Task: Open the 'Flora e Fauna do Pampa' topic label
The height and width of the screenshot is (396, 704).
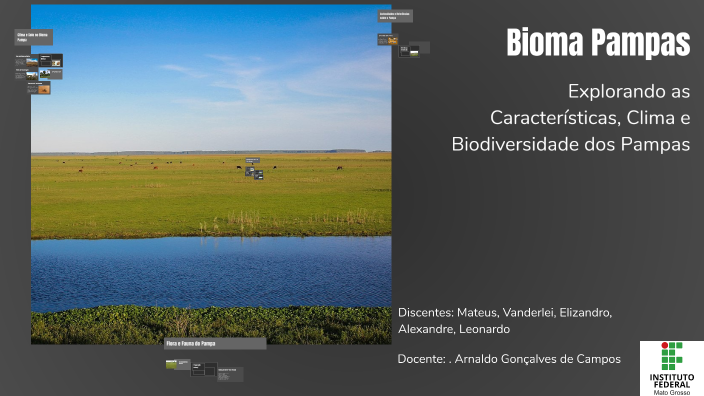Action: (215, 343)
